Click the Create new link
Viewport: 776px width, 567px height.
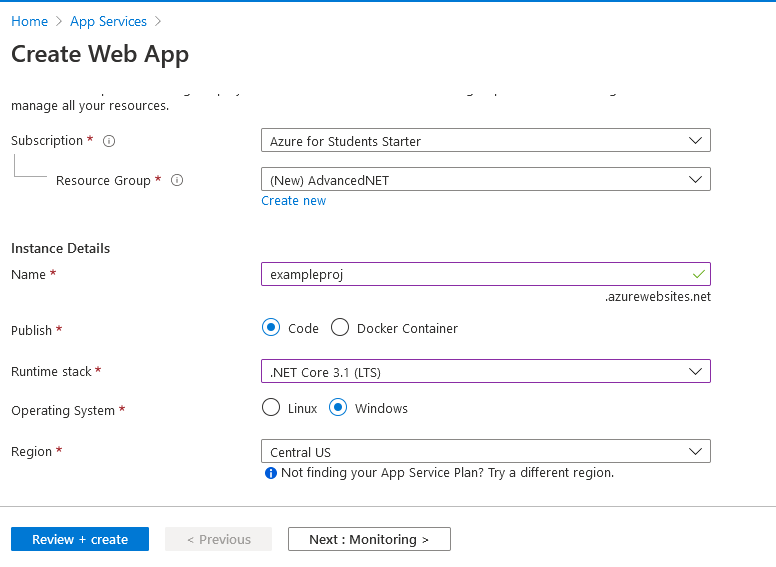coord(293,200)
